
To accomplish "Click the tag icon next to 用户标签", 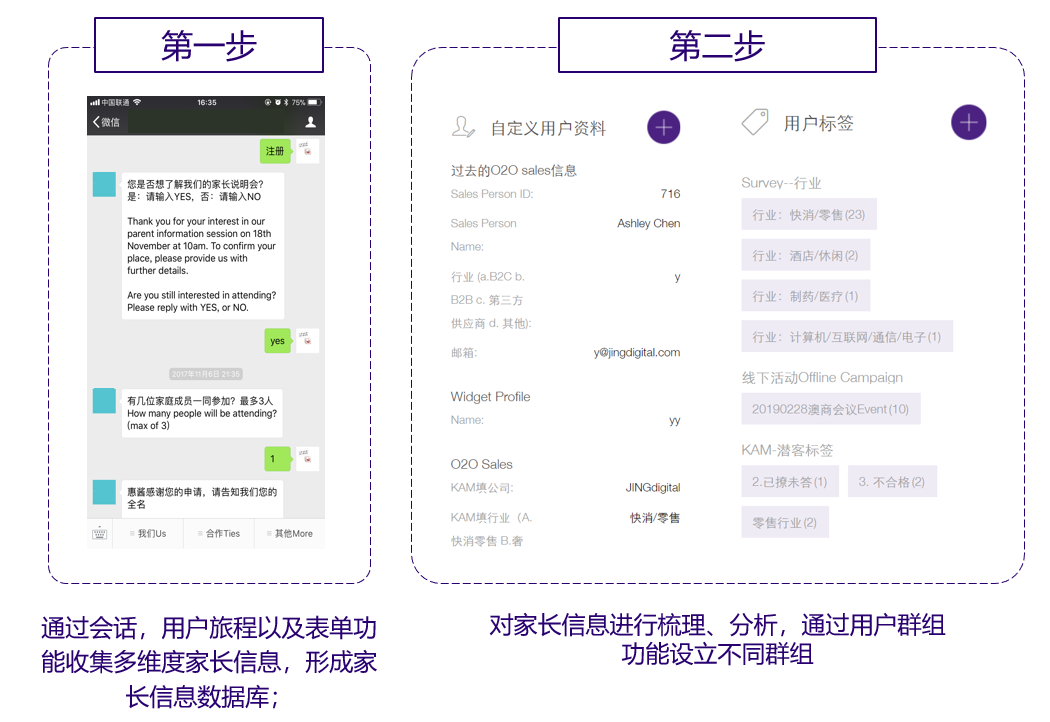I will point(755,122).
